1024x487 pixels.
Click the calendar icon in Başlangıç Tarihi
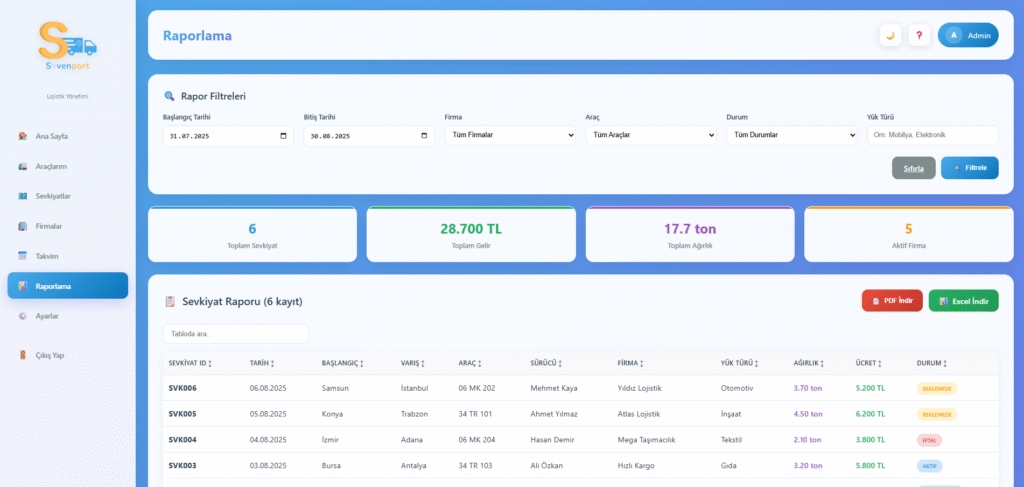[x=285, y=136]
